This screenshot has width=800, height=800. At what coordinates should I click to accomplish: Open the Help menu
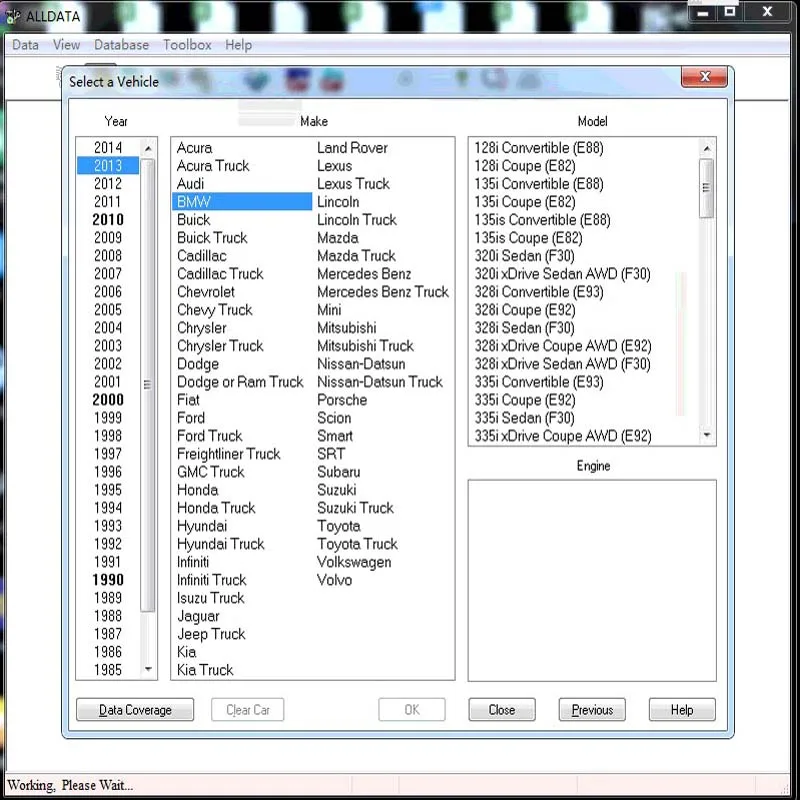point(238,45)
